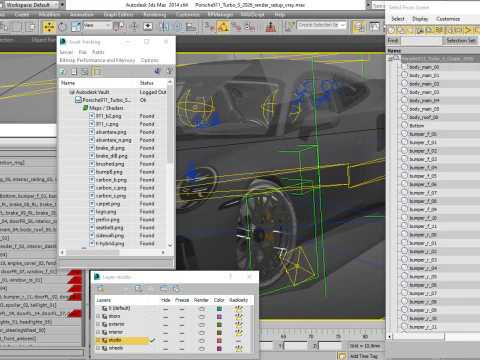Expand the wheels layer node

(98, 348)
